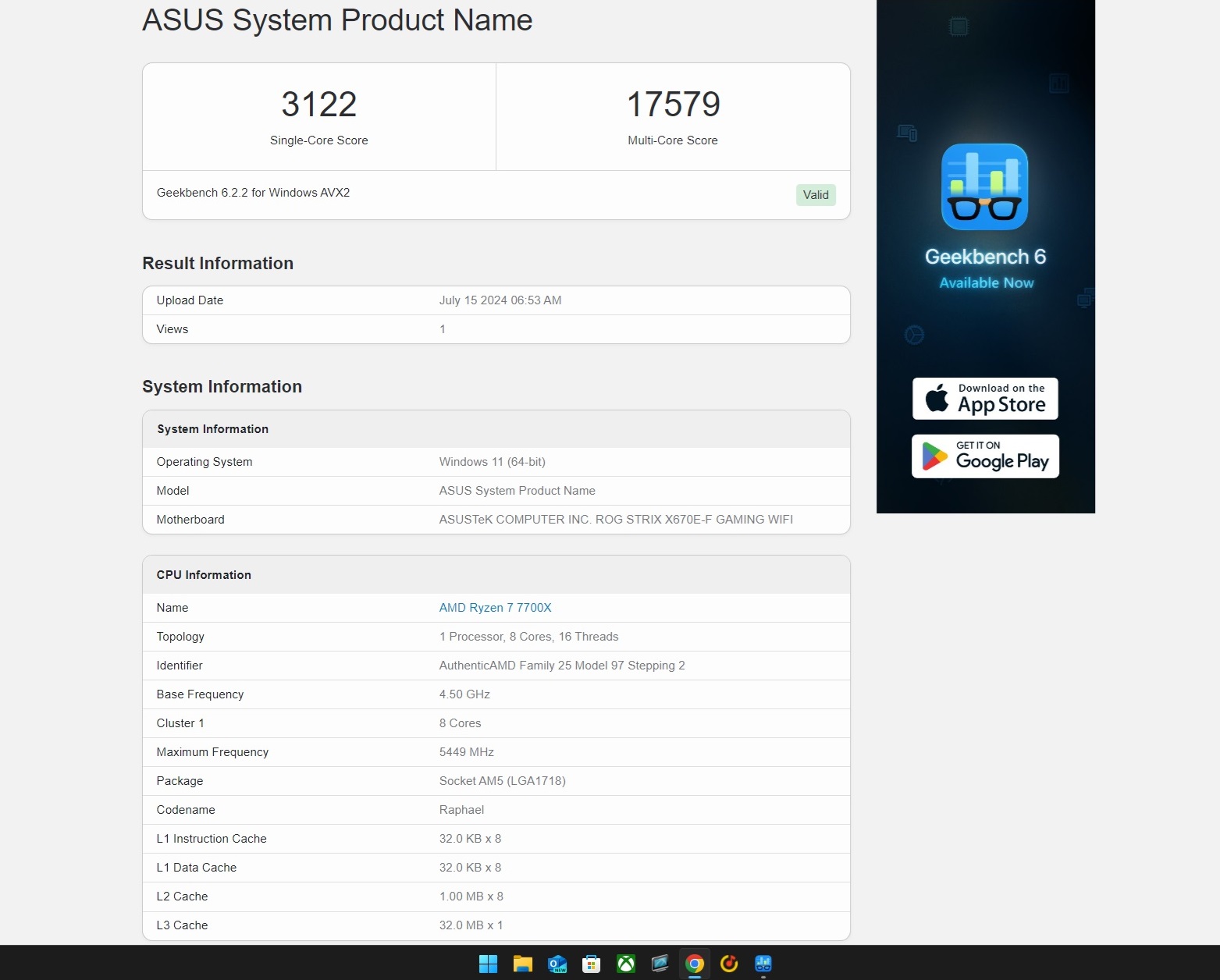Click the Windows 11 (64-bit) value

click(x=493, y=462)
